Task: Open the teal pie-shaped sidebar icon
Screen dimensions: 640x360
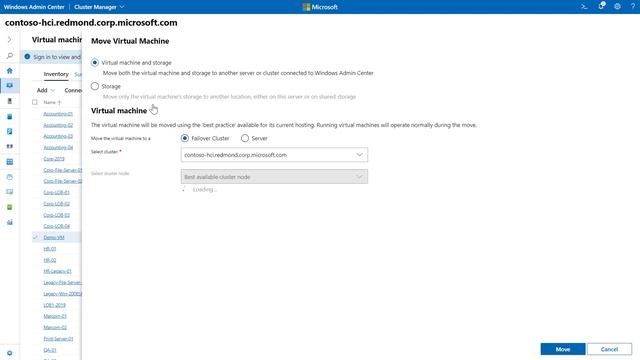Action: (x=10, y=177)
